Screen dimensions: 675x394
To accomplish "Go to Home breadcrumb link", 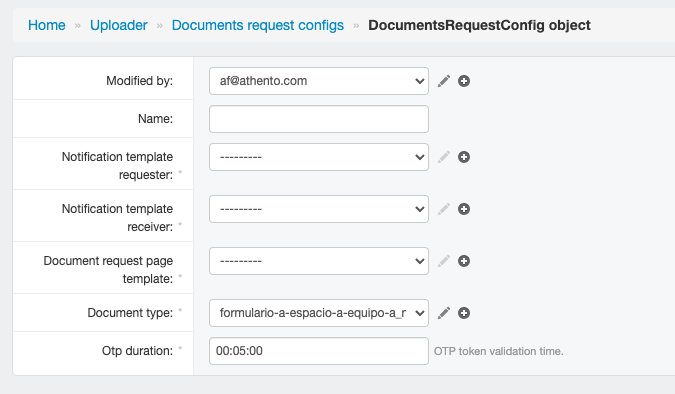I will (x=46, y=25).
